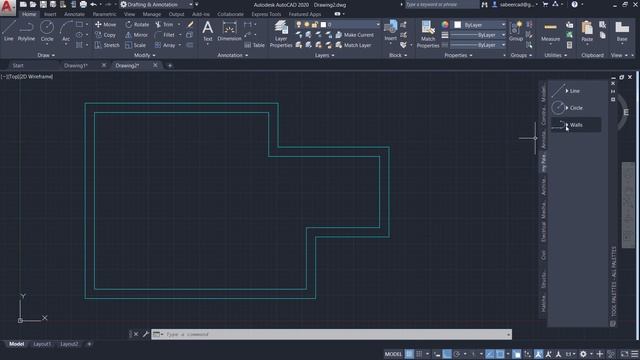The image size is (640, 360).
Task: Select the Line tool in the ribbon
Action: tap(9, 31)
